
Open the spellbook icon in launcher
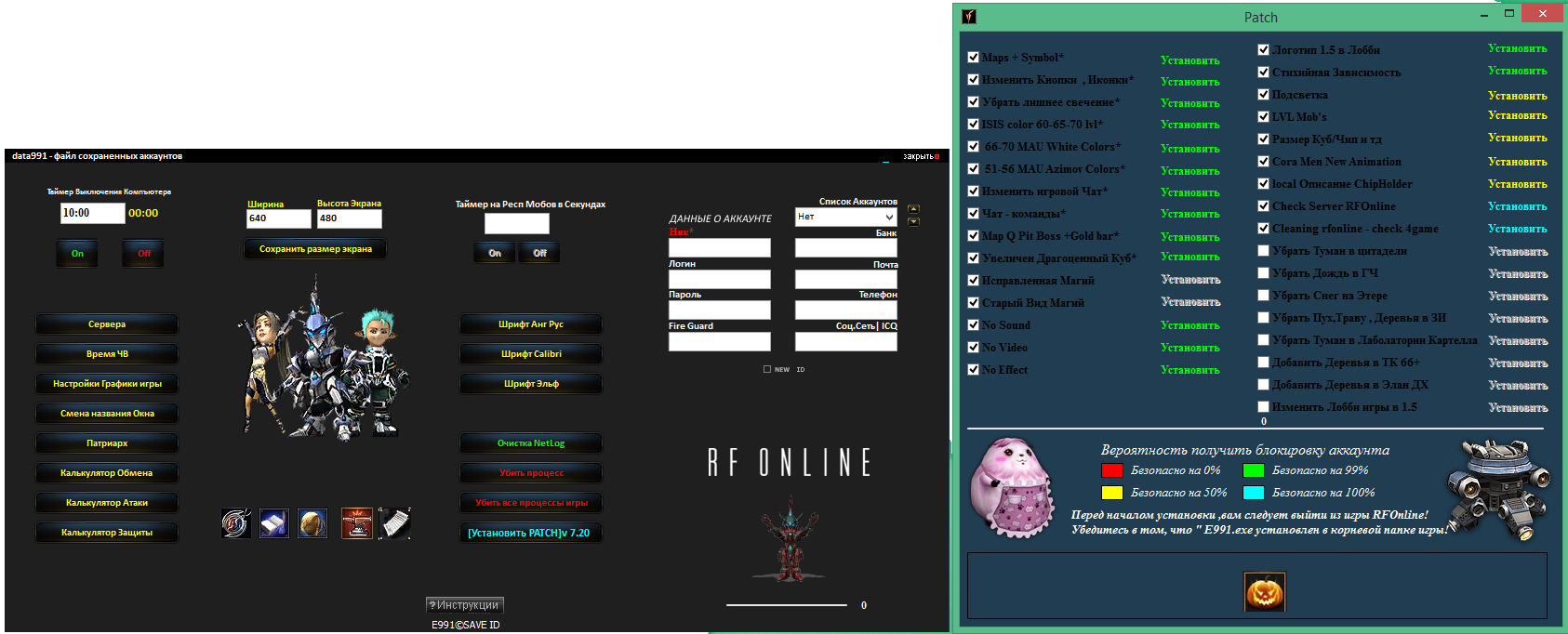[273, 523]
